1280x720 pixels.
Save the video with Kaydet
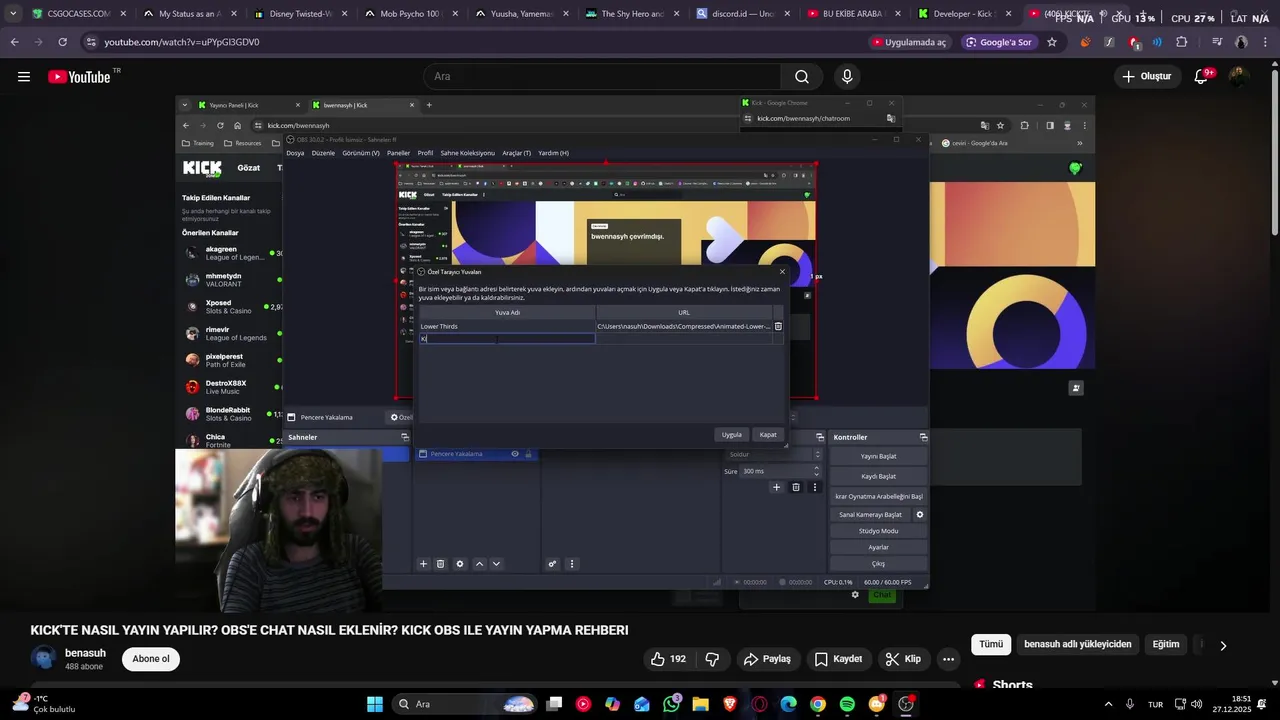coord(838,659)
